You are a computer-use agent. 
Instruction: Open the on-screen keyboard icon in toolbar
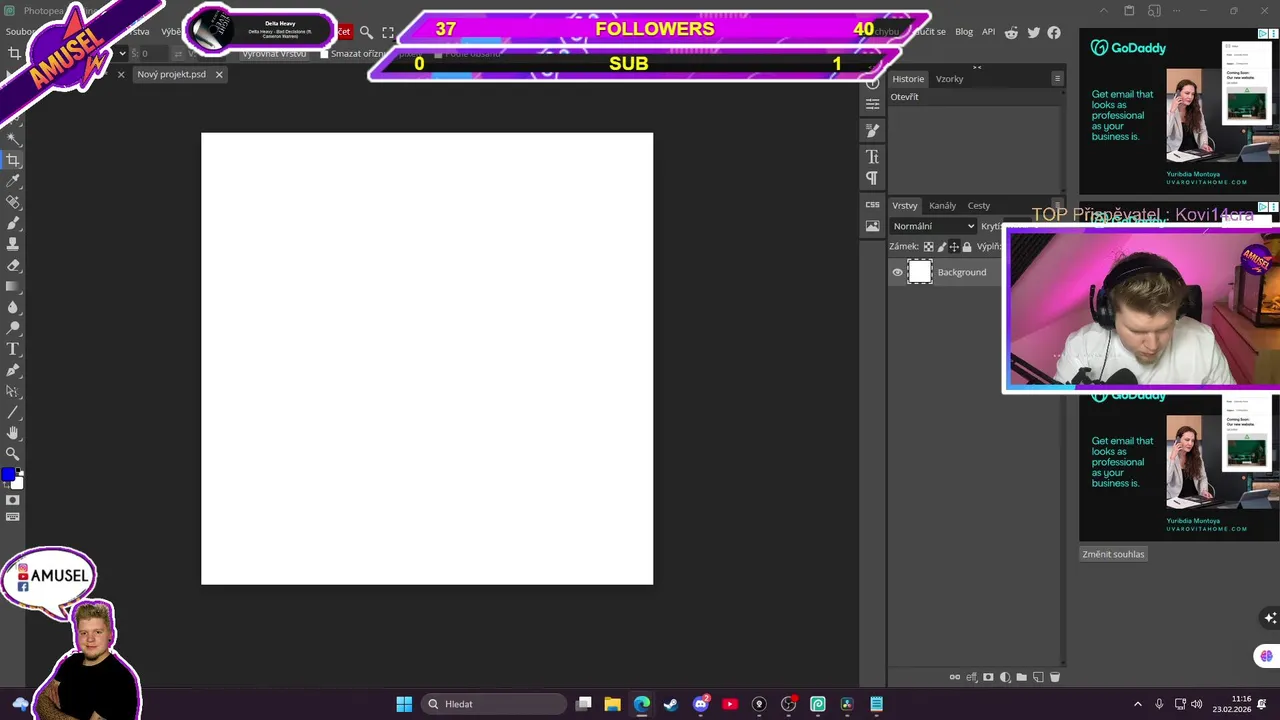pyautogui.click(x=13, y=517)
